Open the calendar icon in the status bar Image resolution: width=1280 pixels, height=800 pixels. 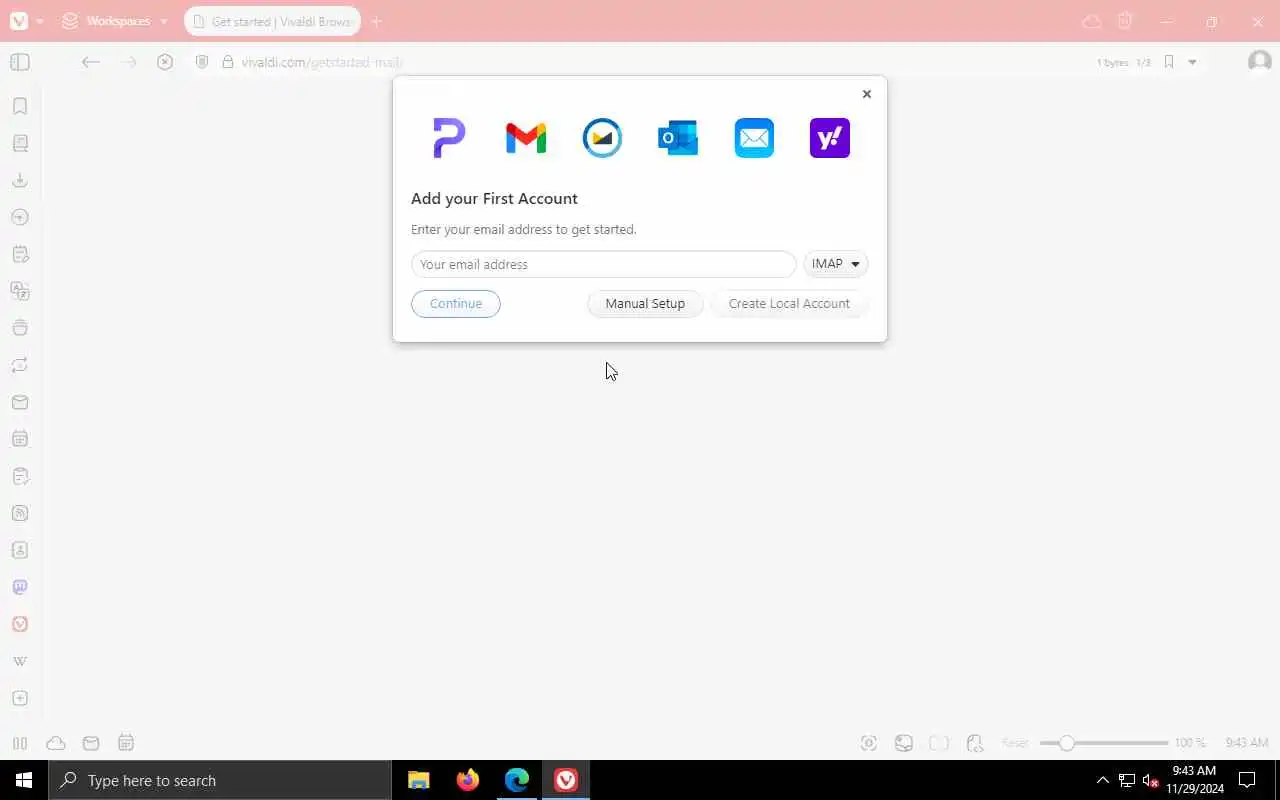pos(126,743)
